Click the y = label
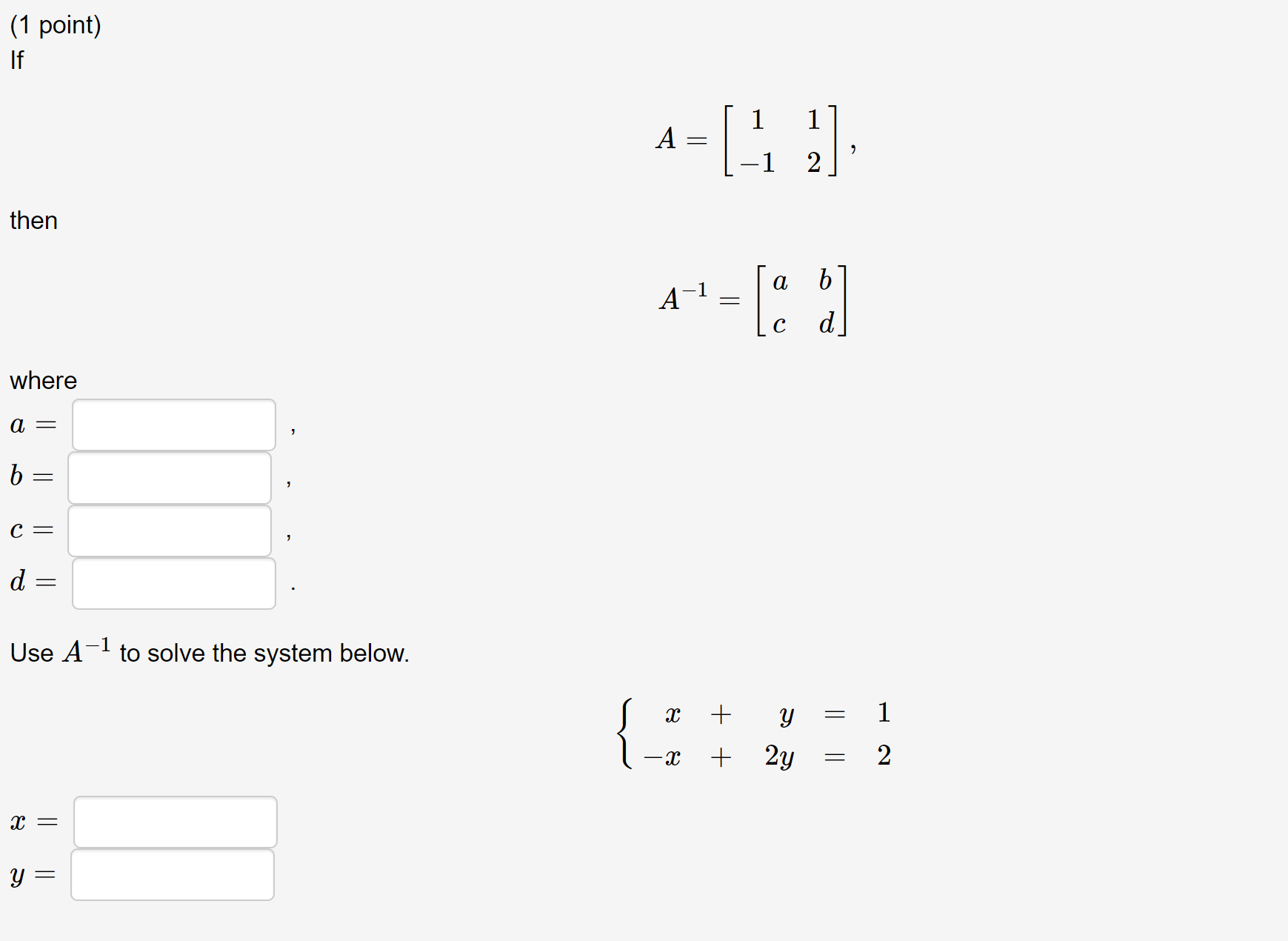This screenshot has height=941, width=1288. (32, 877)
